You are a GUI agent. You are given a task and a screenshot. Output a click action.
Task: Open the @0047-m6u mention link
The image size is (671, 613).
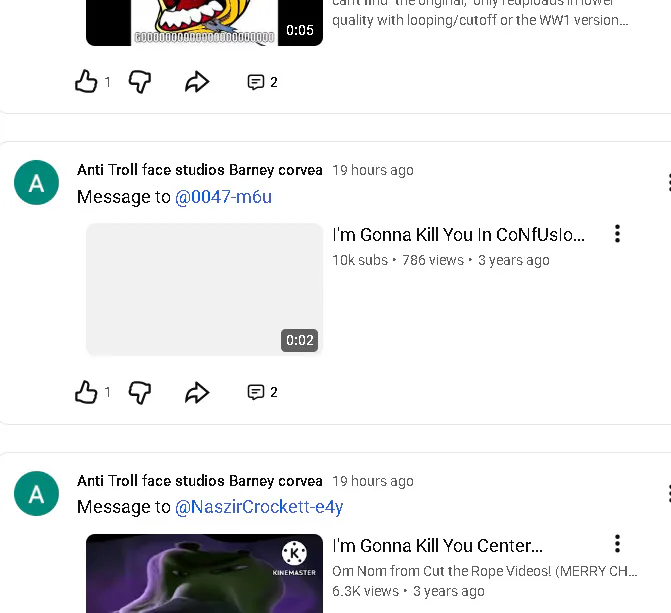point(223,197)
